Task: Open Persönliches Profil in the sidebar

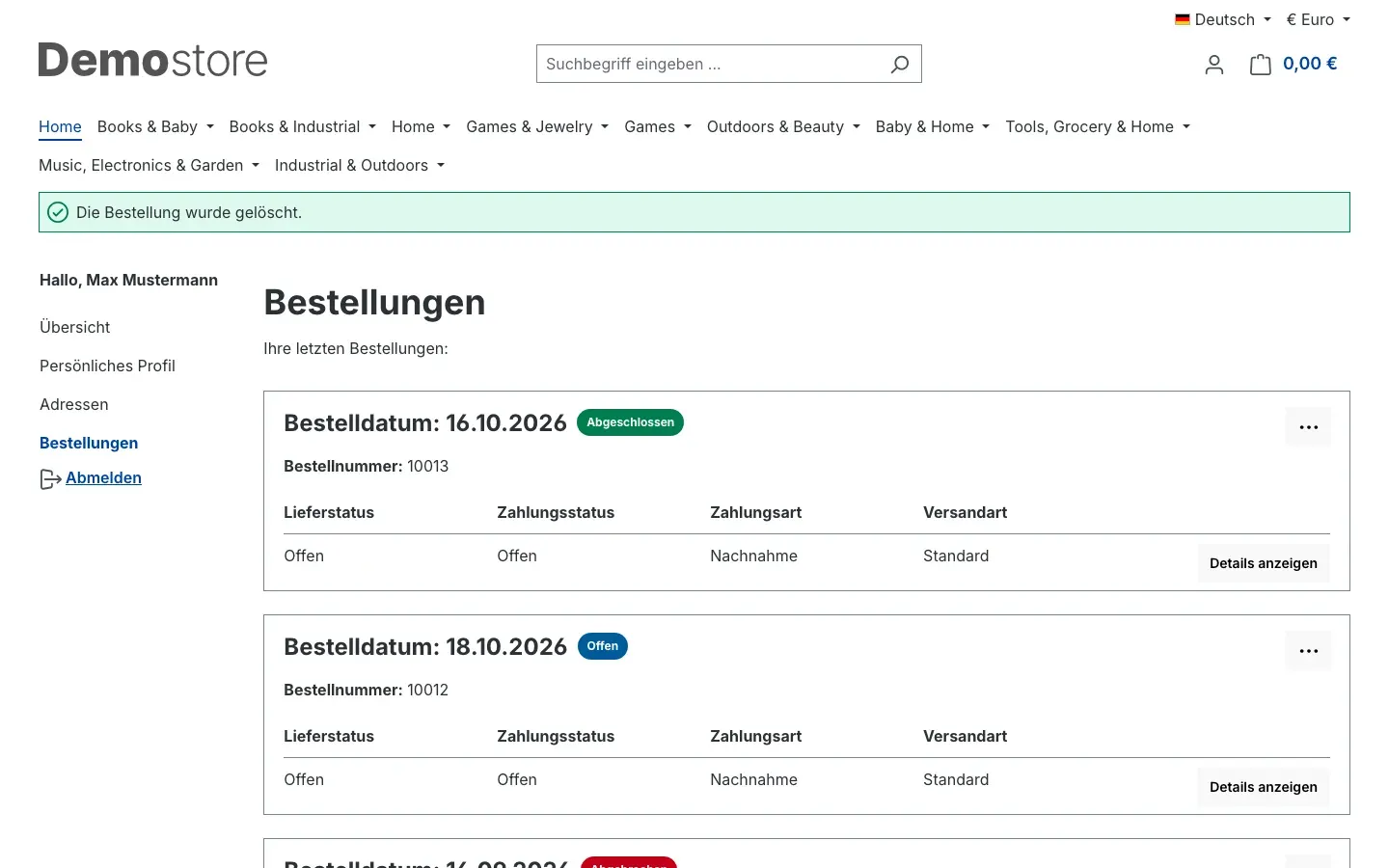Action: point(107,366)
